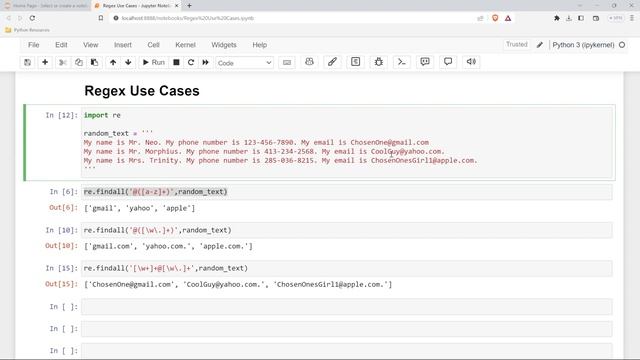Open the Widgets menu
The height and width of the screenshot is (360, 640).
[x=224, y=45]
